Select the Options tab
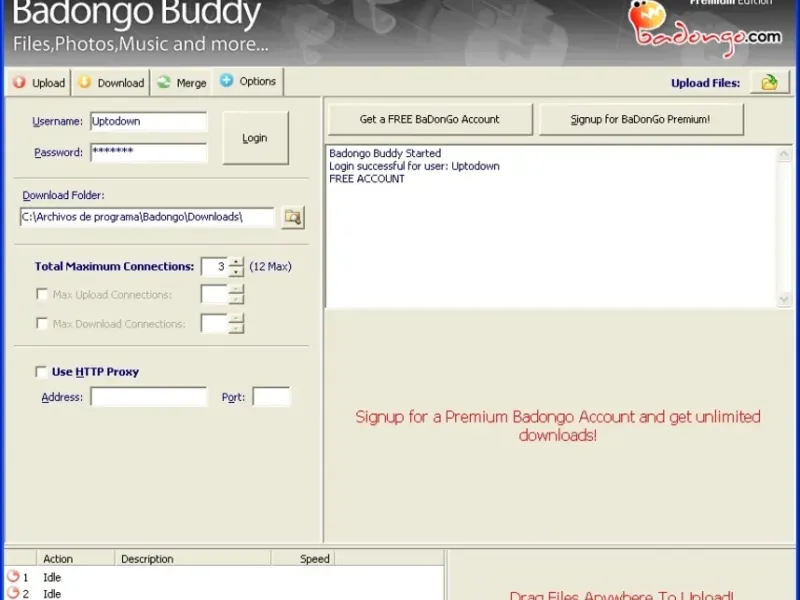The width and height of the screenshot is (800, 600). pos(248,81)
